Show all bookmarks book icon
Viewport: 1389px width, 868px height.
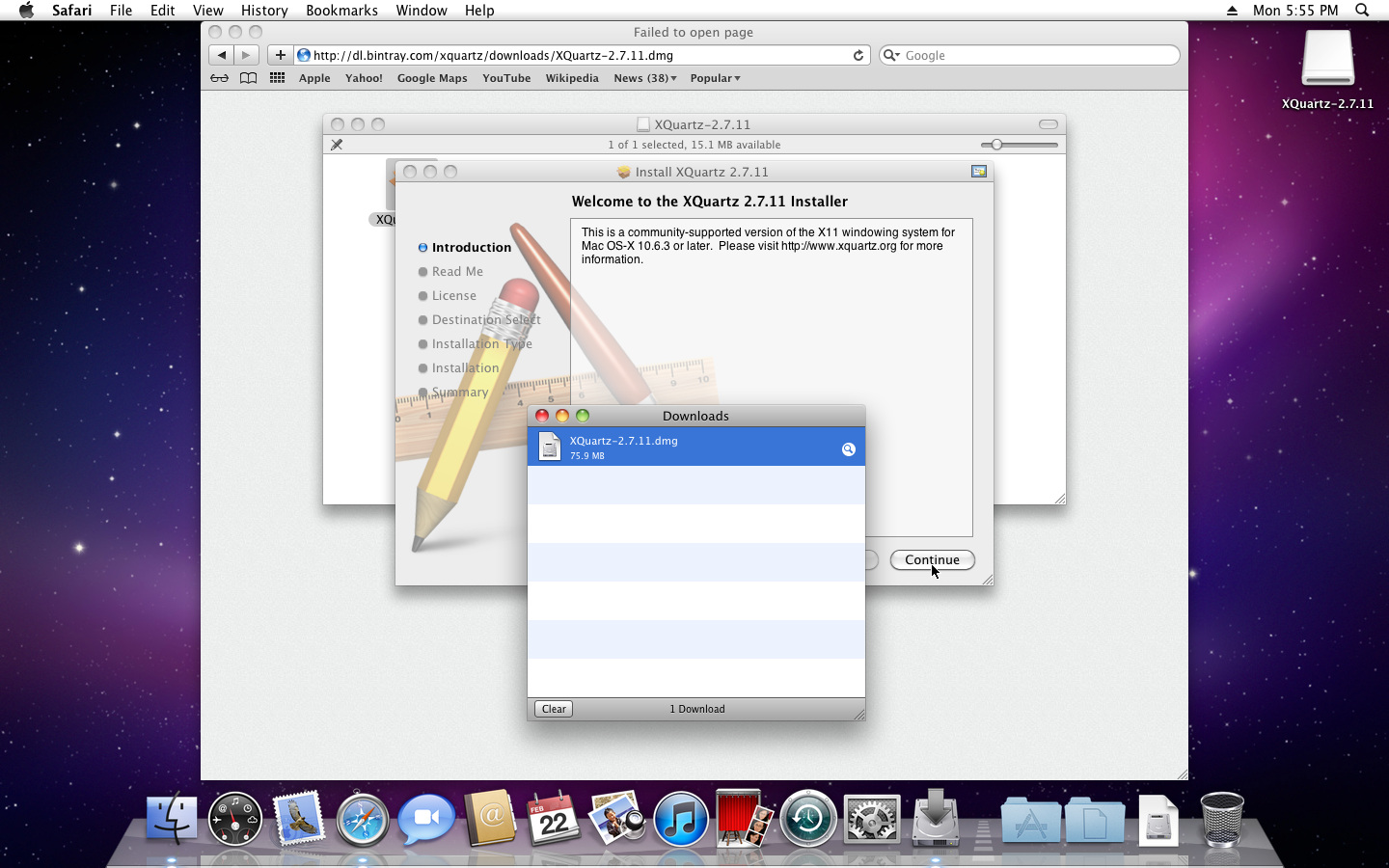click(x=248, y=78)
